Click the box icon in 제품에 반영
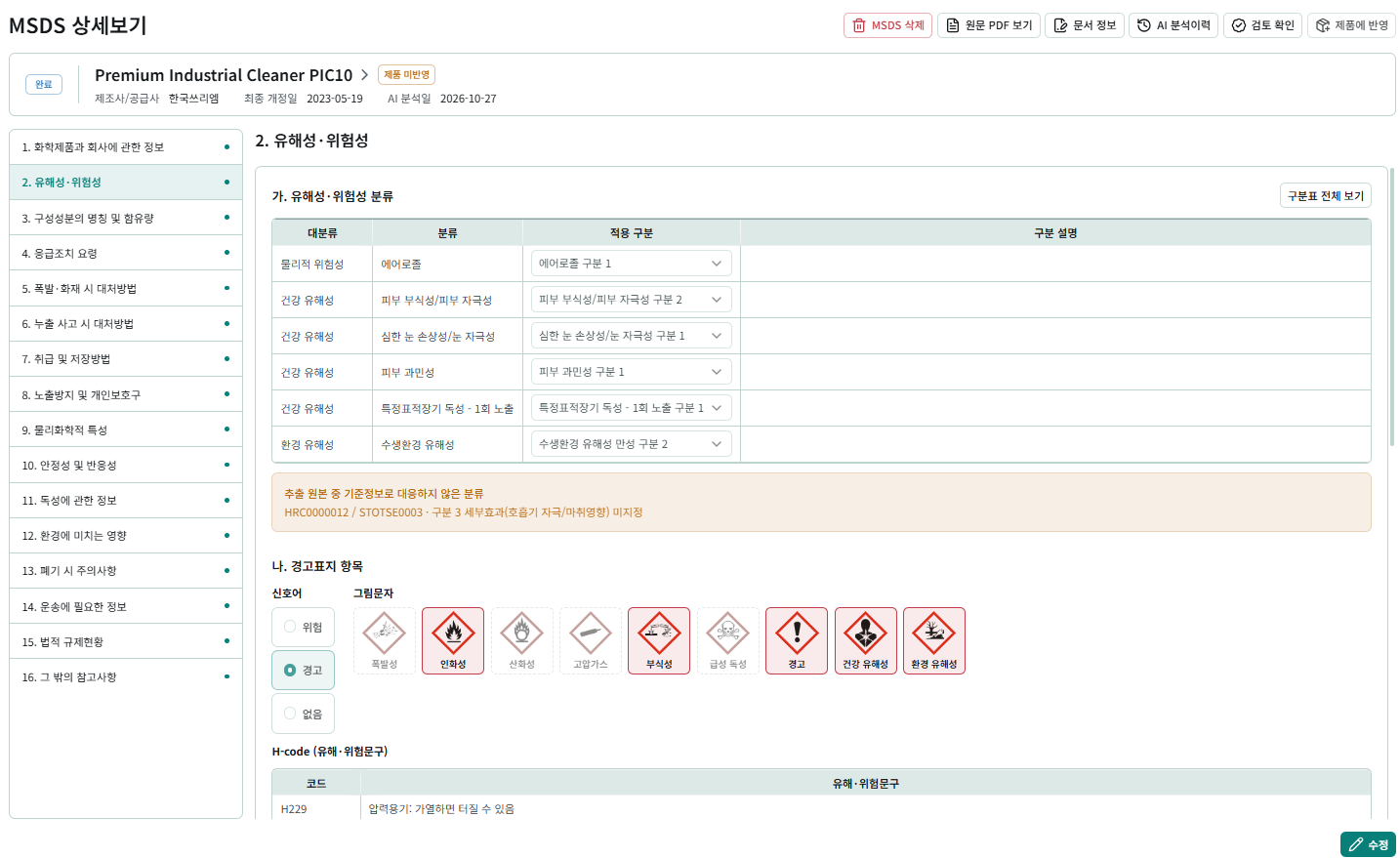The width and height of the screenshot is (1400, 858). click(1323, 25)
